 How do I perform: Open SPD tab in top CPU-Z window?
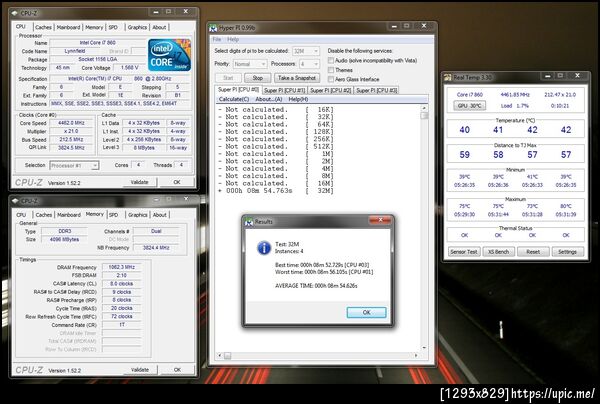pos(113,27)
